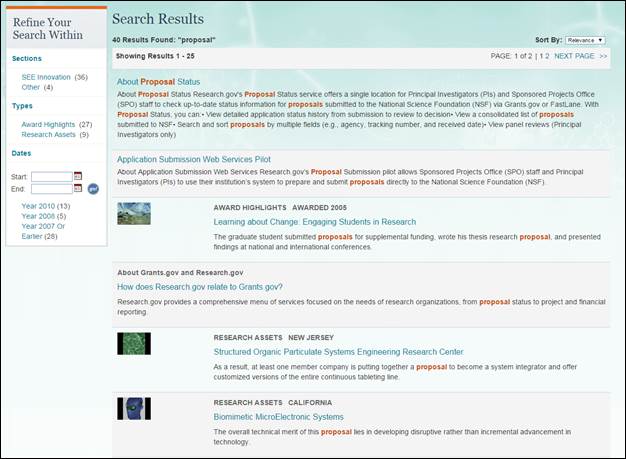The image size is (626, 459).
Task: Go to NEXT PAGE of results
Action: click(574, 56)
